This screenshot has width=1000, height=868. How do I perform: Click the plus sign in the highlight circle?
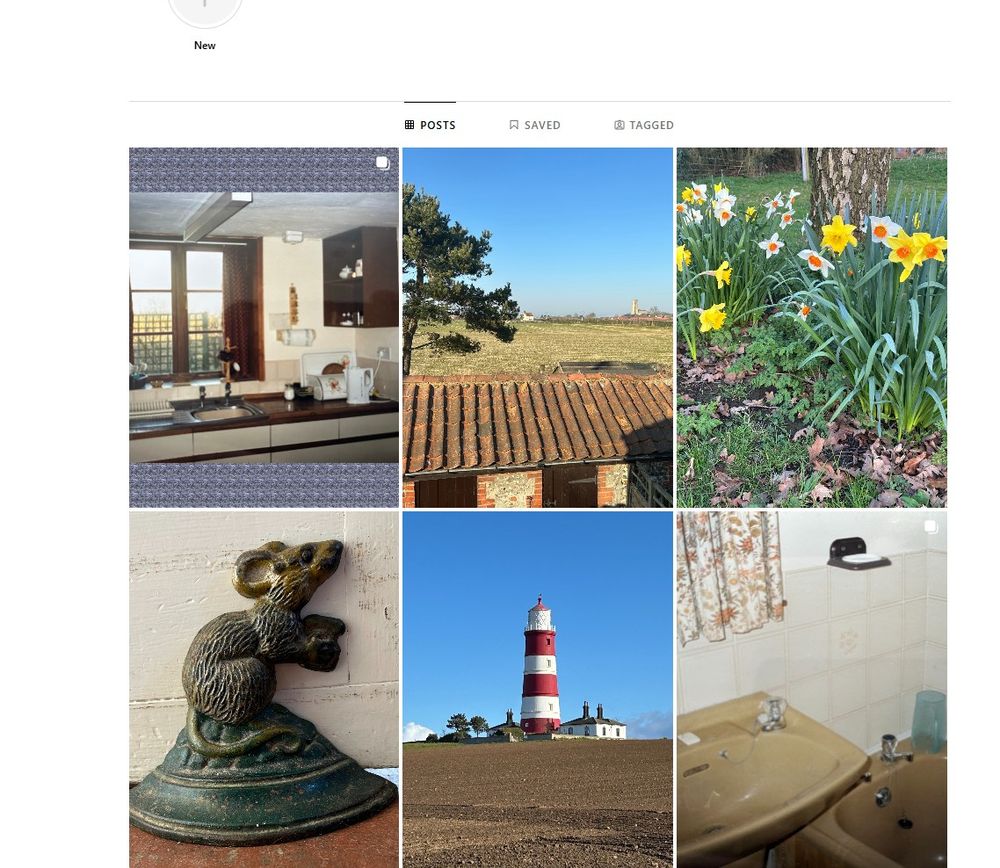(x=205, y=3)
